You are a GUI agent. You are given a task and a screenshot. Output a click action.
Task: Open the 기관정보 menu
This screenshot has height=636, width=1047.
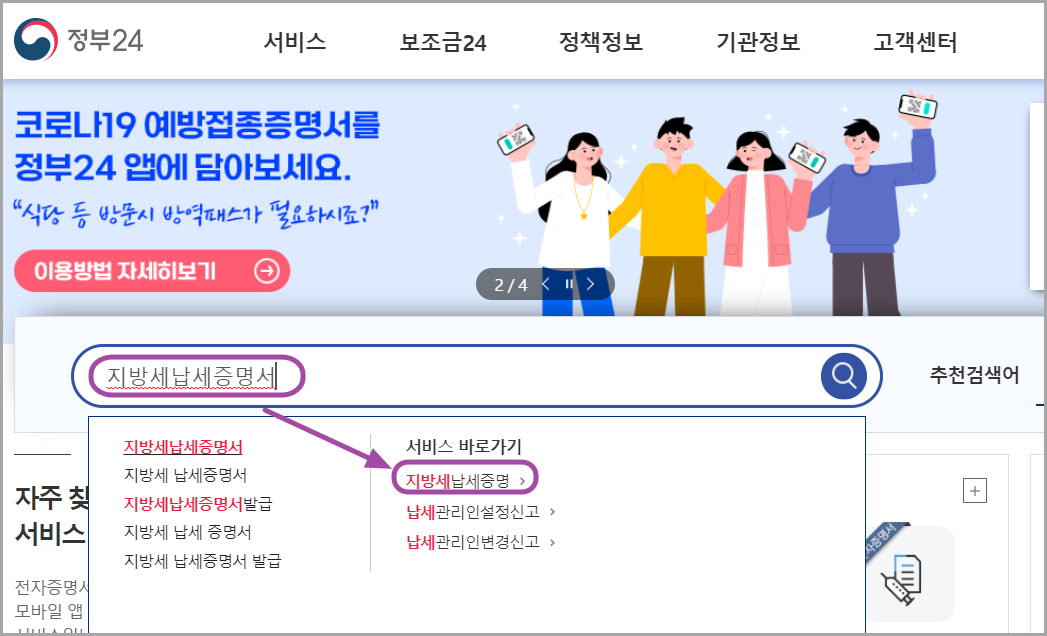tap(758, 42)
